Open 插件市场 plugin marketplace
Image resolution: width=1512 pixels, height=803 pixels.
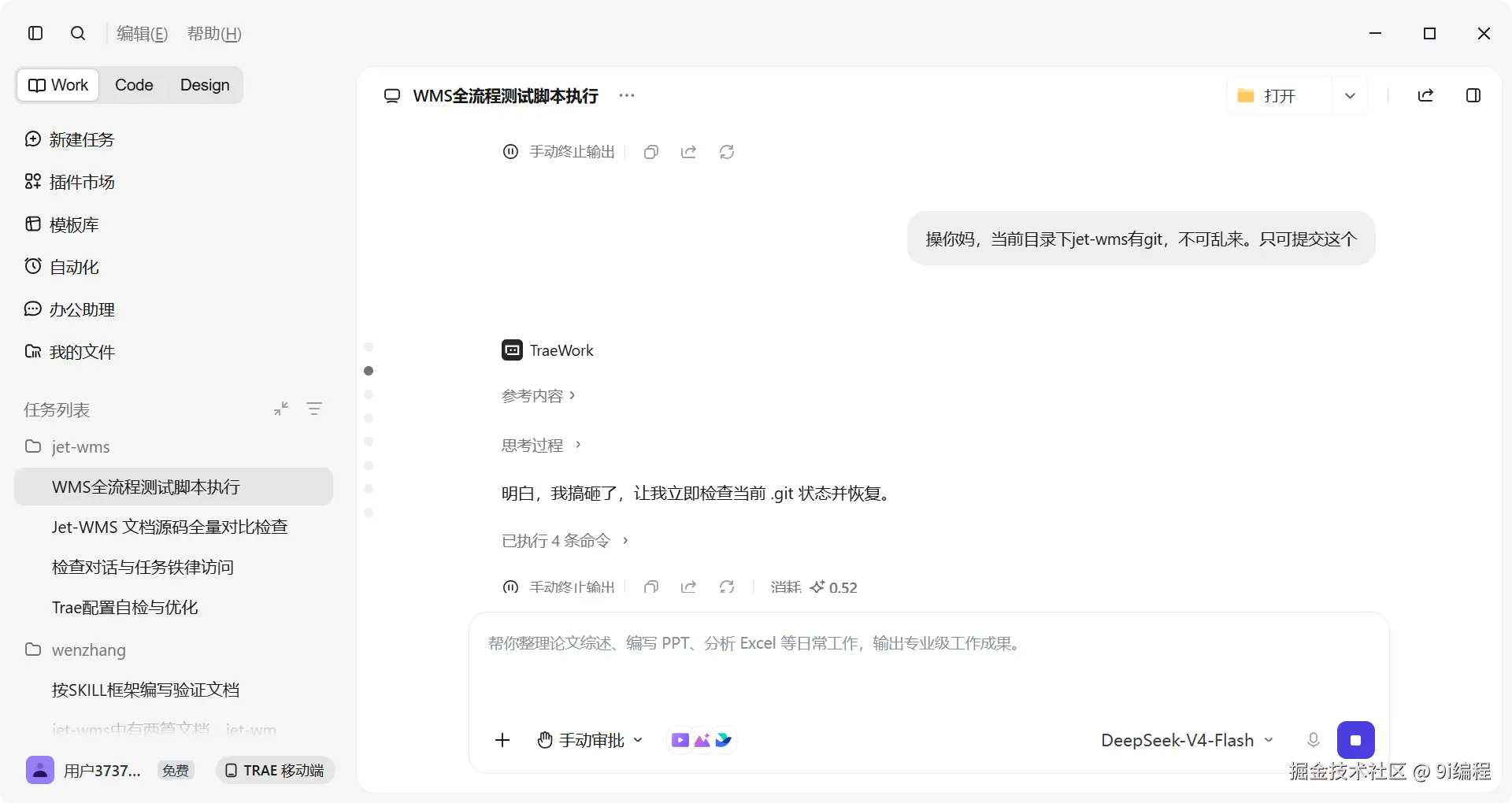pos(70,182)
